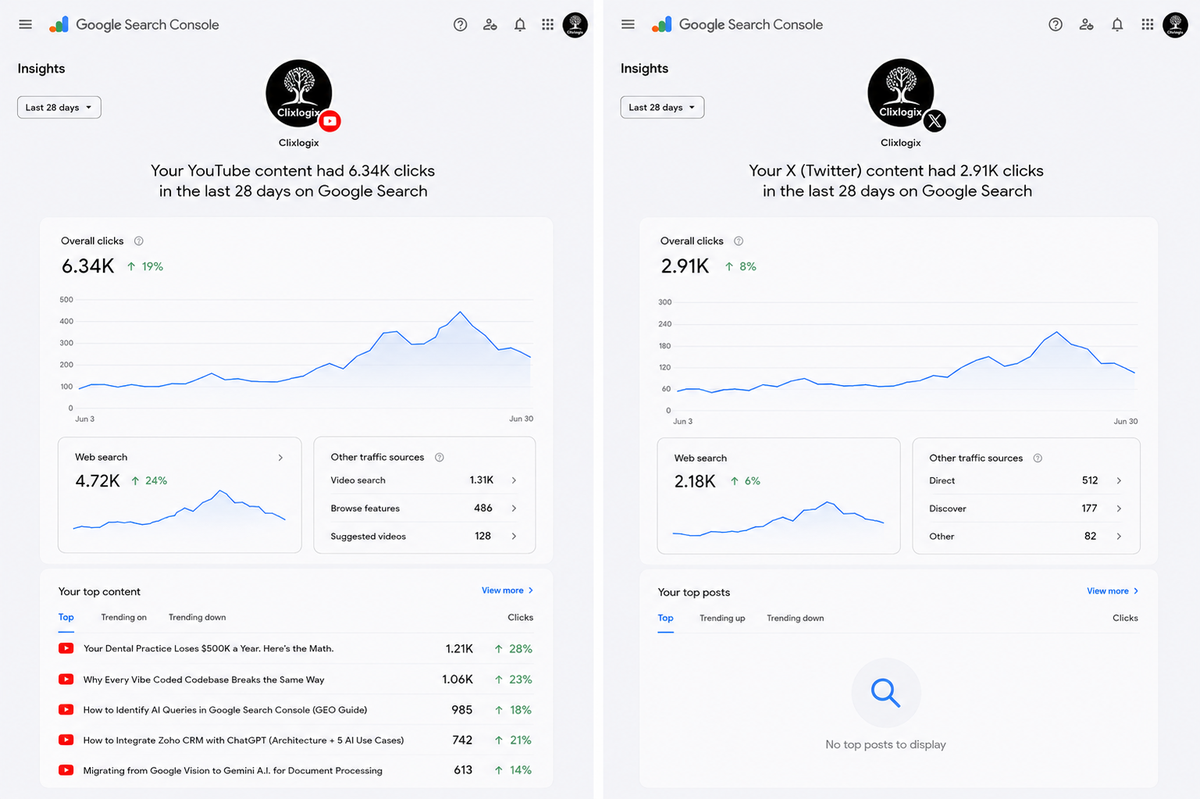Click the 82 Other traffic value
Viewport: 1200px width, 799px height.
click(1091, 536)
